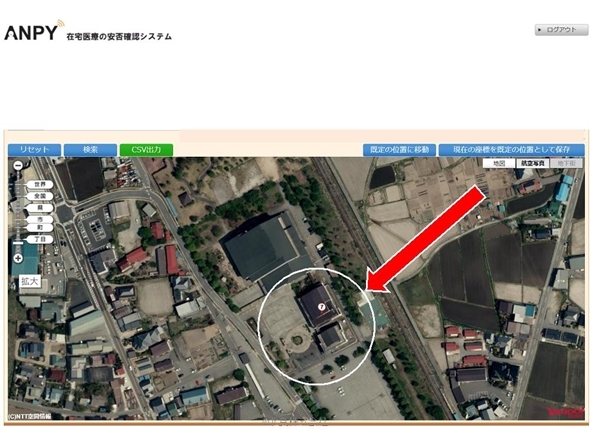Save current coordinates as default position
The image size is (590, 443).
tap(512, 150)
